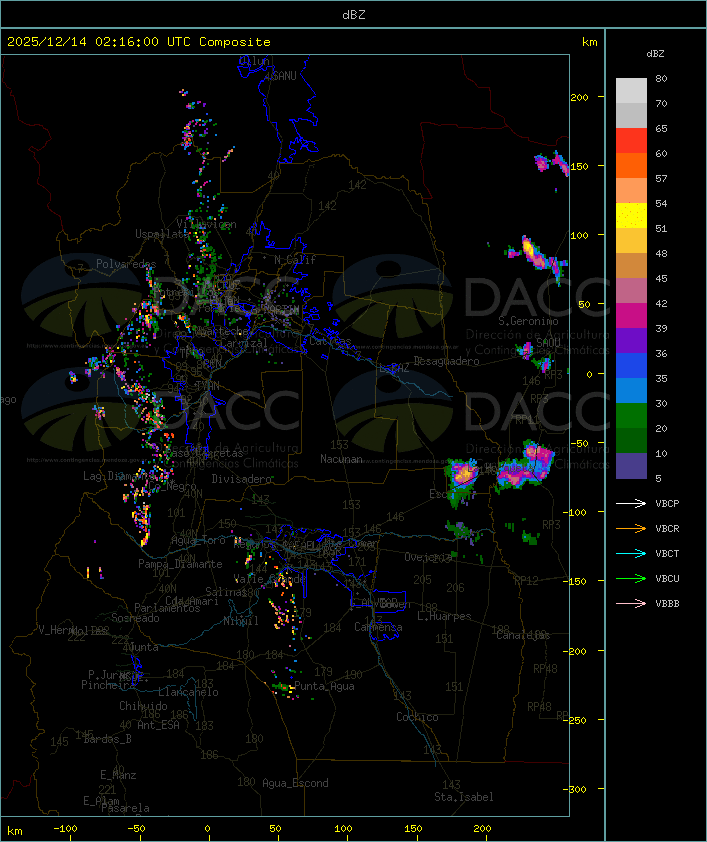Click the Canalejas place label
Screen dimensions: 707x842
523,635
